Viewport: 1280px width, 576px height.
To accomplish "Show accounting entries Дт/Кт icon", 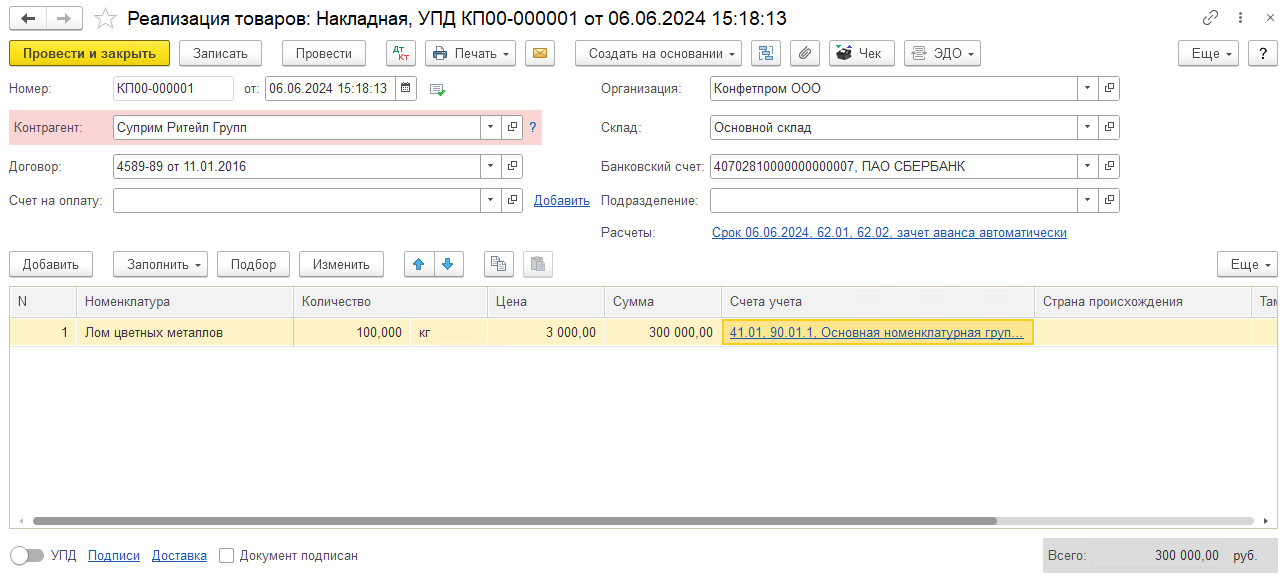I will pos(401,53).
